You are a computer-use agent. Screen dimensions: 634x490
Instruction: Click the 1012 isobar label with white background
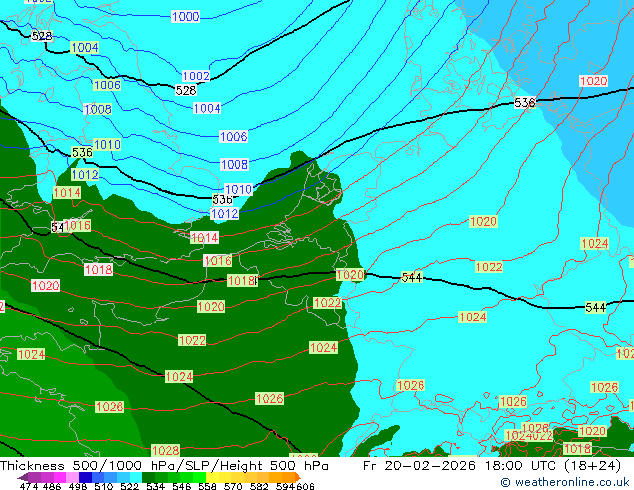click(224, 213)
